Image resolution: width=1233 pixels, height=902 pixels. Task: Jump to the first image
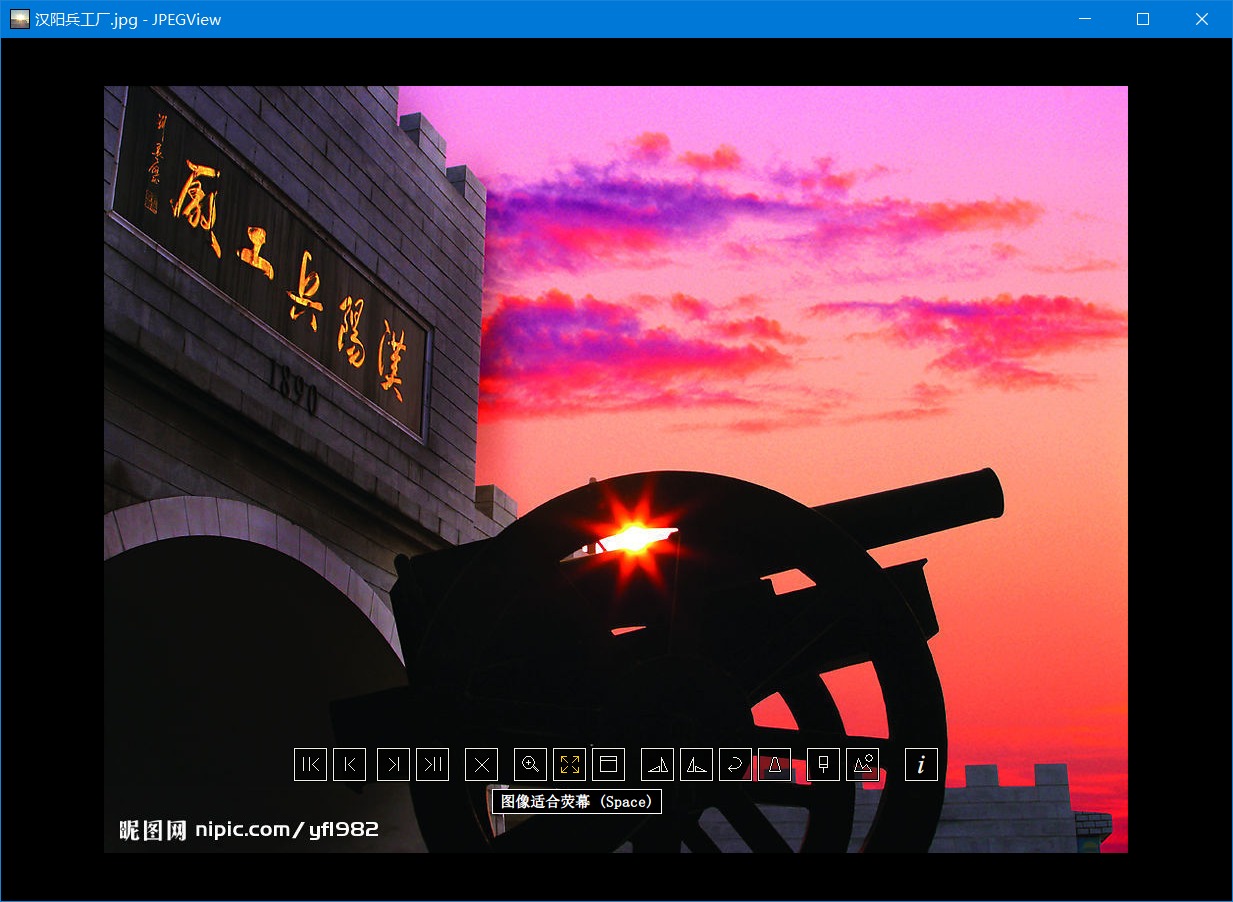click(310, 765)
